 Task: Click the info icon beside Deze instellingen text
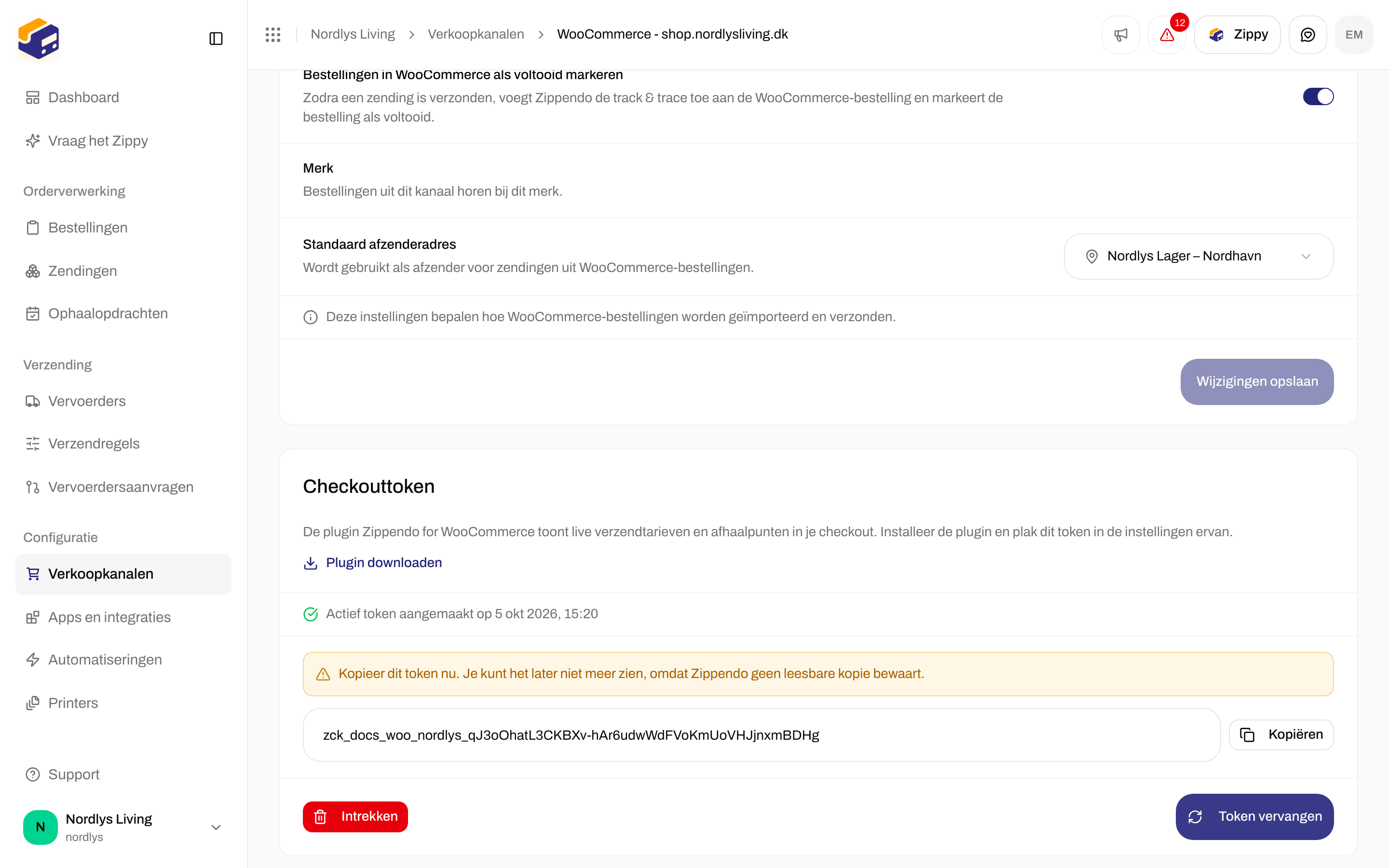pyautogui.click(x=311, y=317)
